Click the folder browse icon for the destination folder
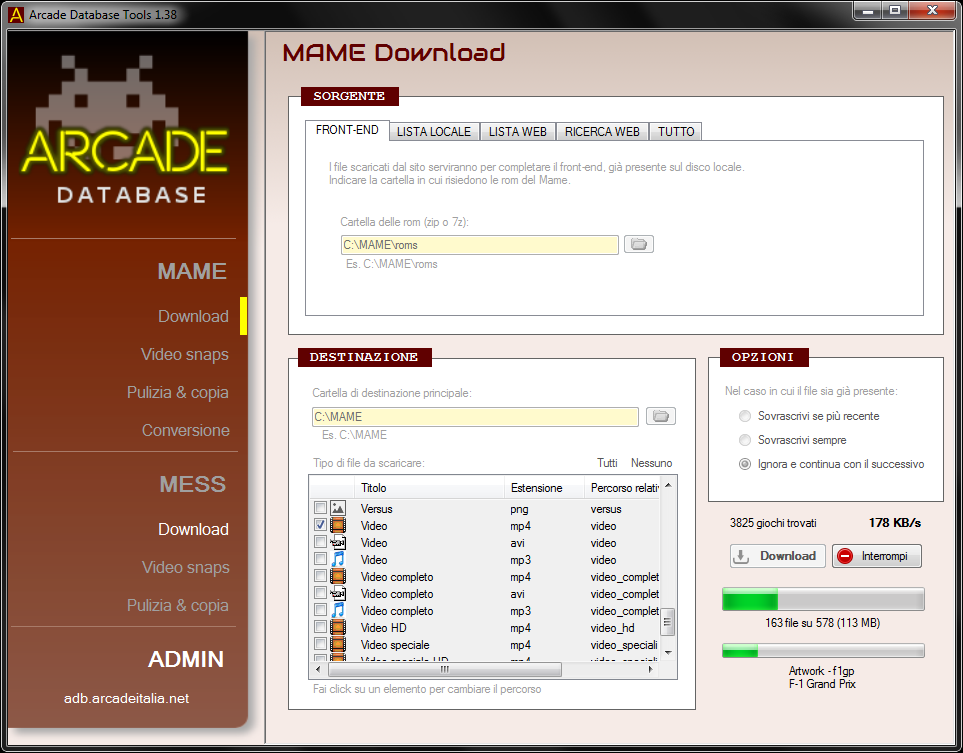This screenshot has height=753, width=963. tap(661, 416)
